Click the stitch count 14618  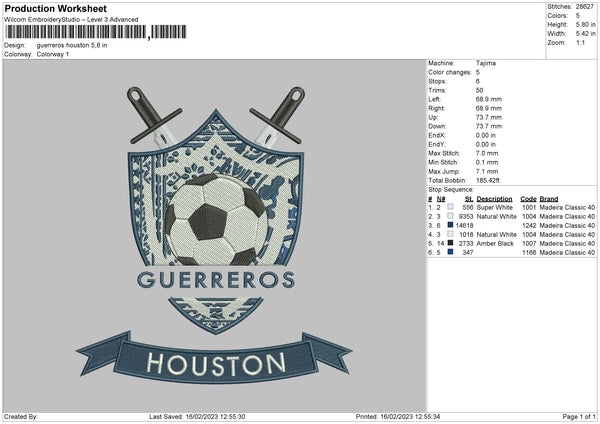(465, 225)
